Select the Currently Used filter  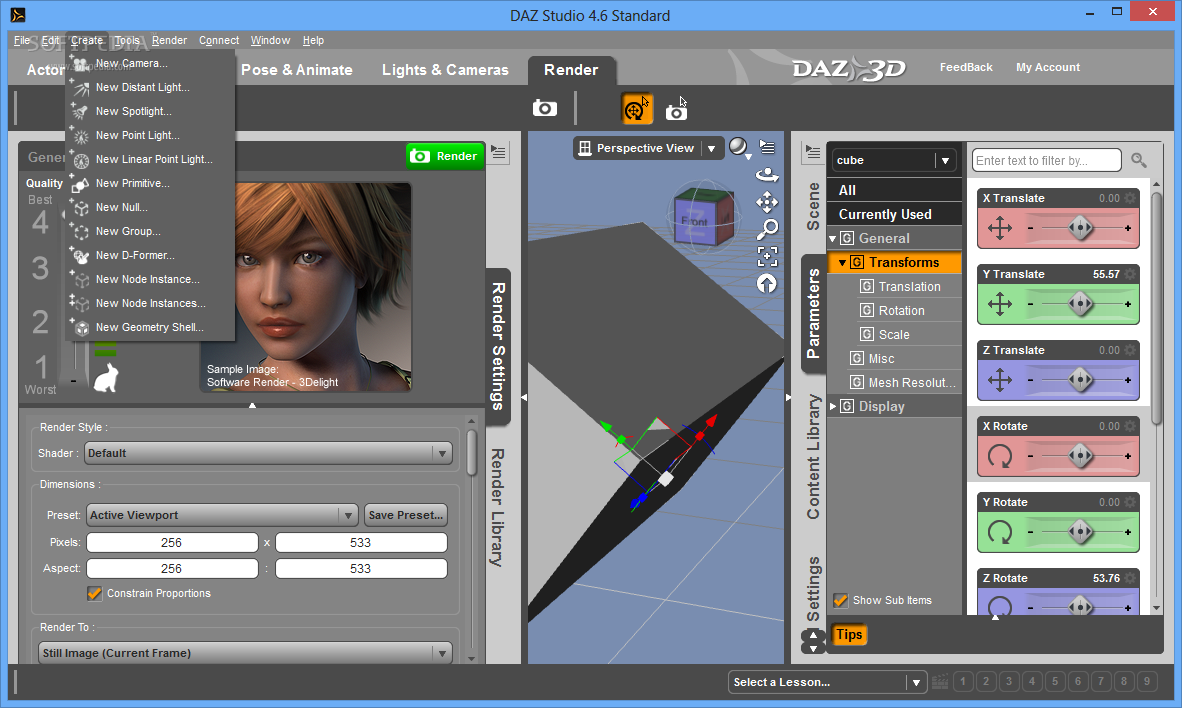pyautogui.click(x=894, y=214)
